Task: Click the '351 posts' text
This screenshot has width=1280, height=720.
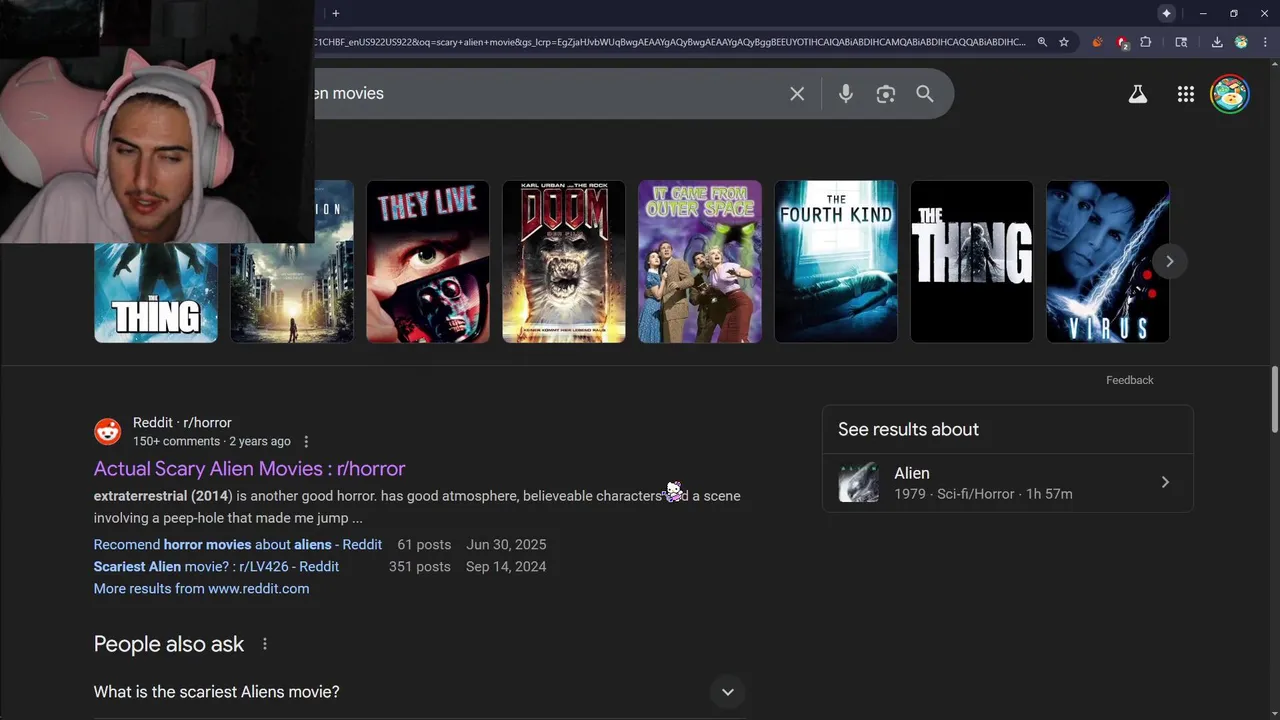Action: pos(420,566)
